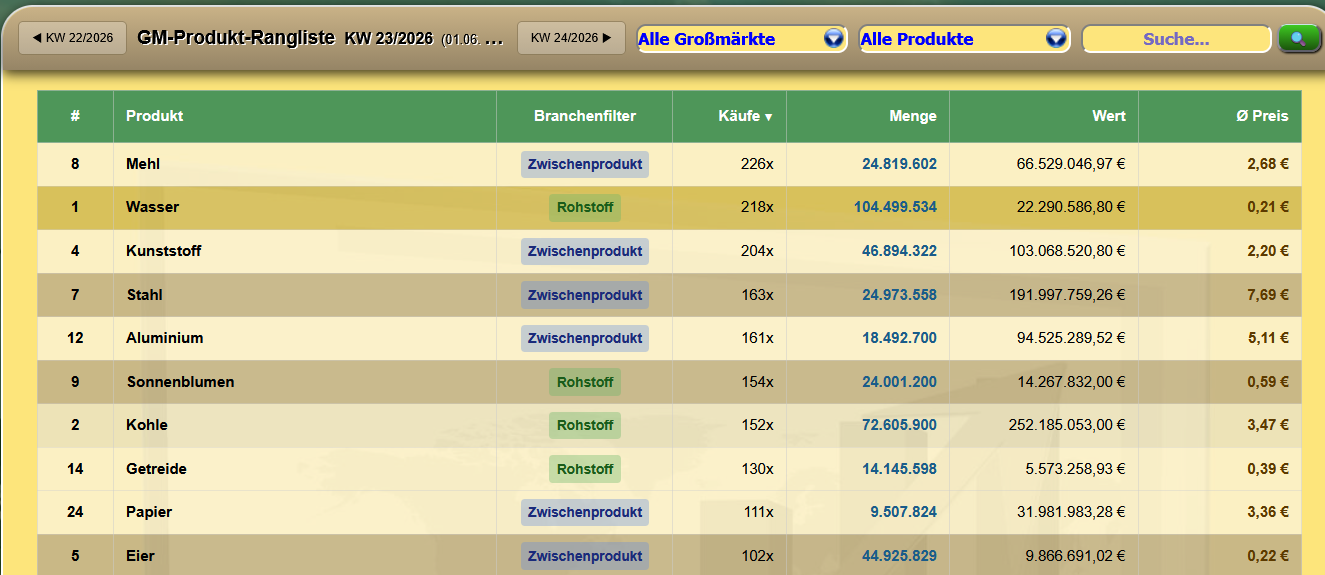Screen dimensions: 1325x575
Task: Open the Alle Großmärkte dropdown
Action: click(x=742, y=39)
